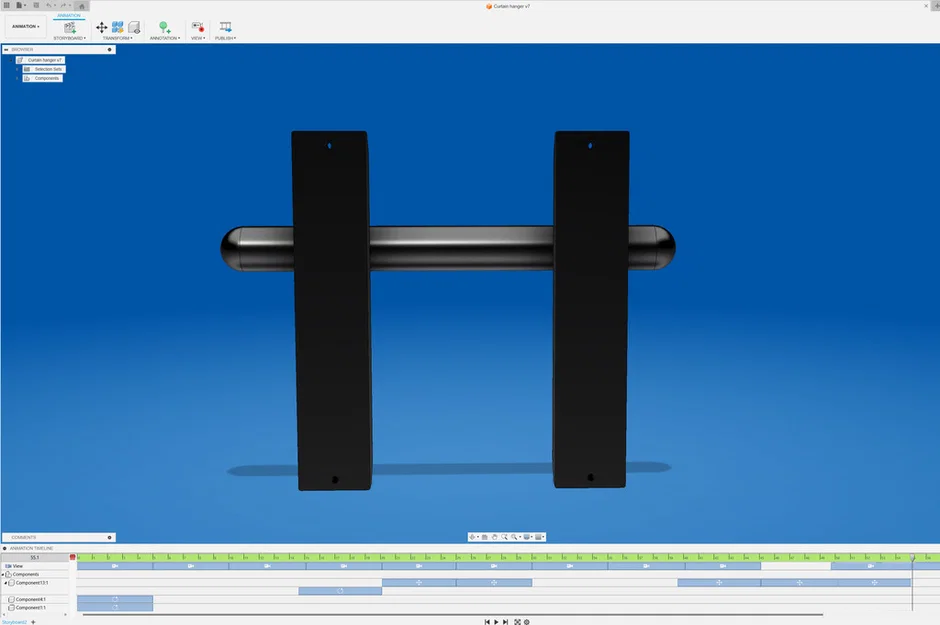Select the ANIMATION ribbon tab
940x625 pixels.
click(69, 16)
